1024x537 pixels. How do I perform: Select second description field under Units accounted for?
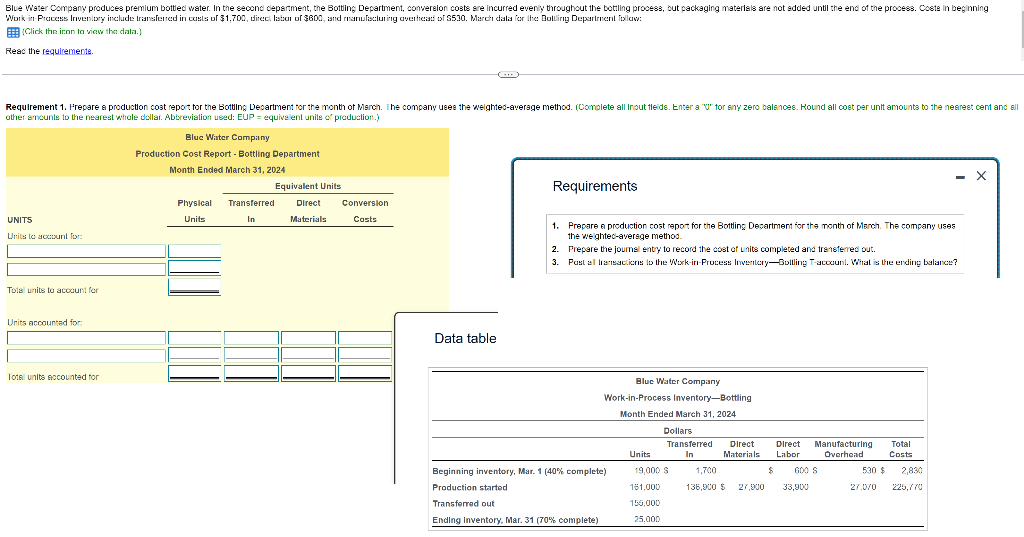click(x=86, y=355)
